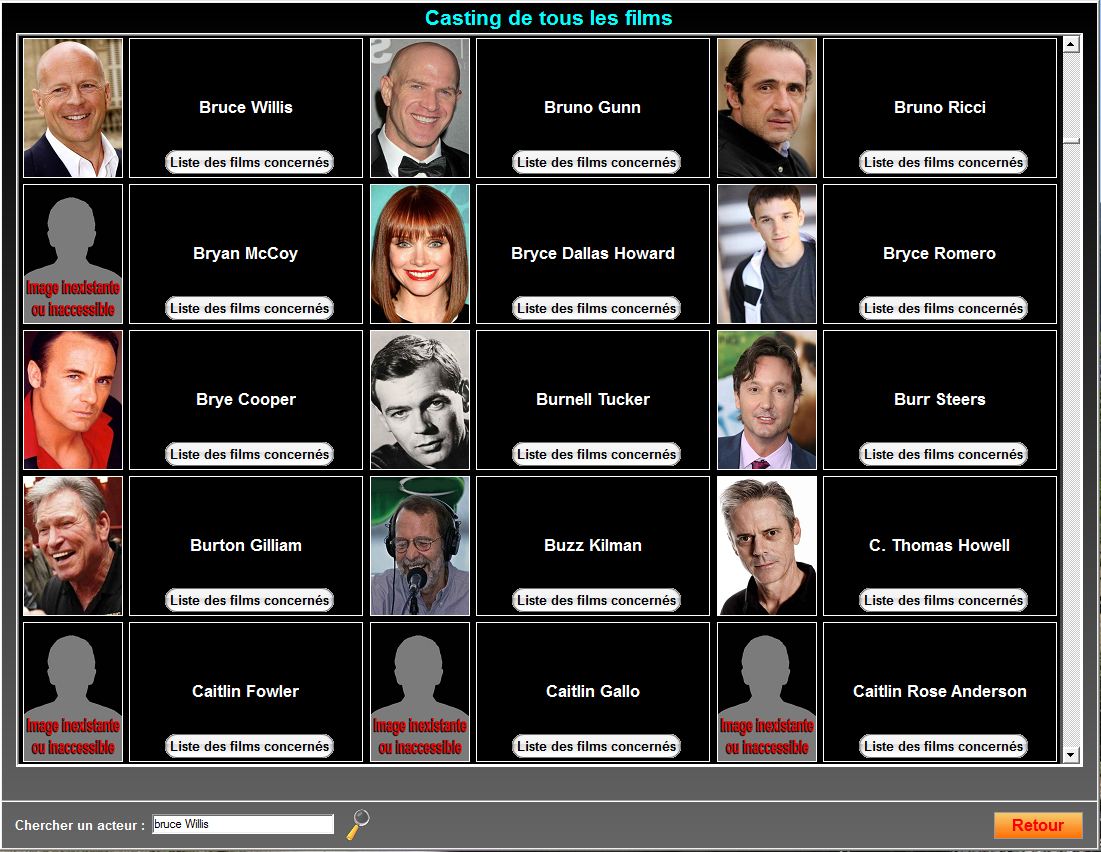Select the 'Bryce Romero' name label
Viewport: 1101px width, 852px height.
tap(940, 254)
